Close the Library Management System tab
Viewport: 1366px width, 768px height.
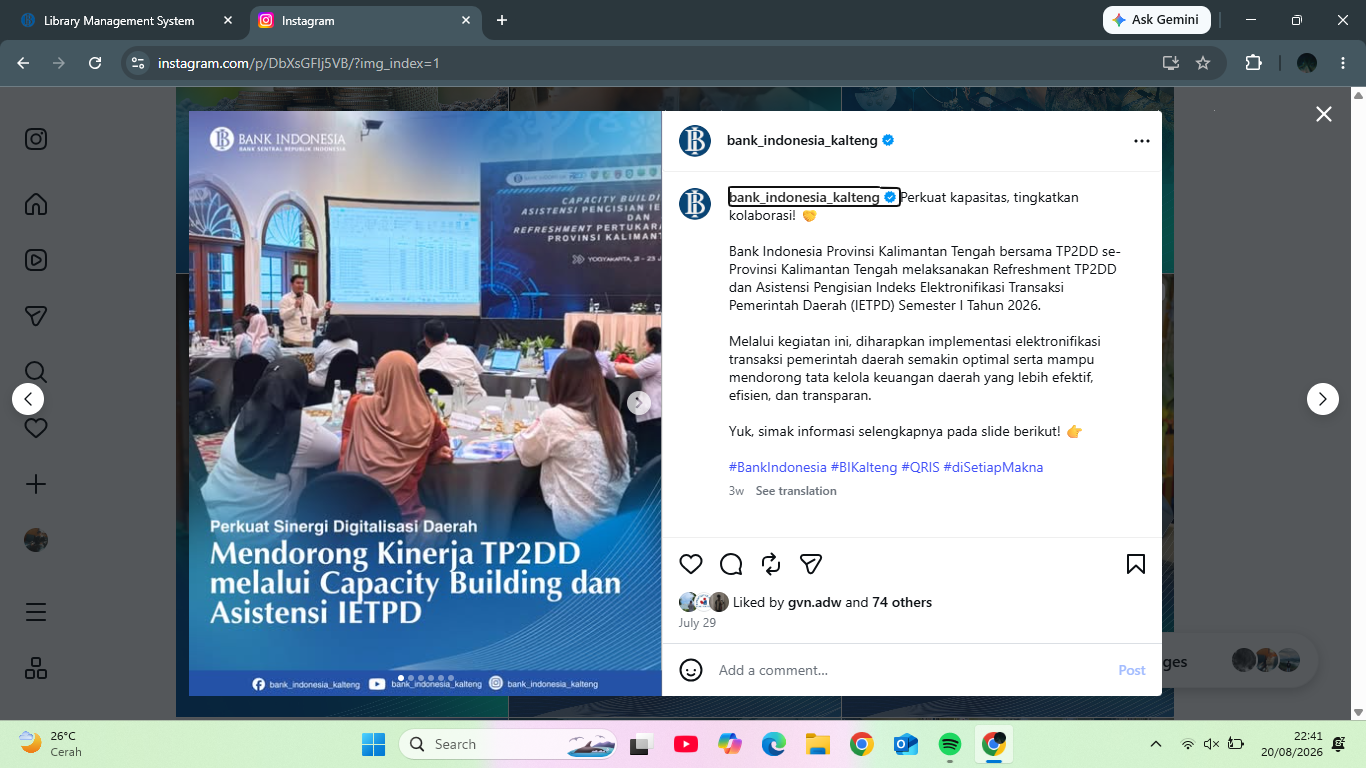pyautogui.click(x=228, y=20)
